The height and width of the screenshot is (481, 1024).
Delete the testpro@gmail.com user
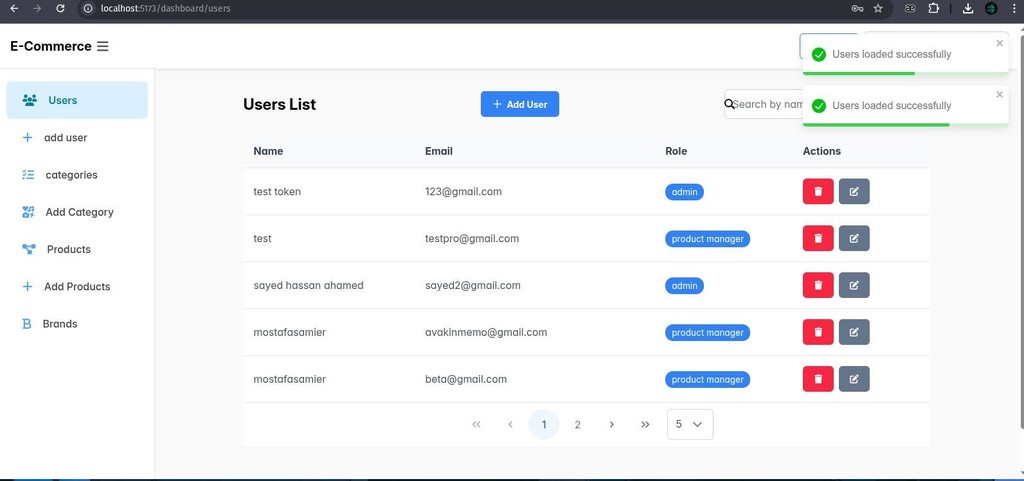[x=818, y=238]
